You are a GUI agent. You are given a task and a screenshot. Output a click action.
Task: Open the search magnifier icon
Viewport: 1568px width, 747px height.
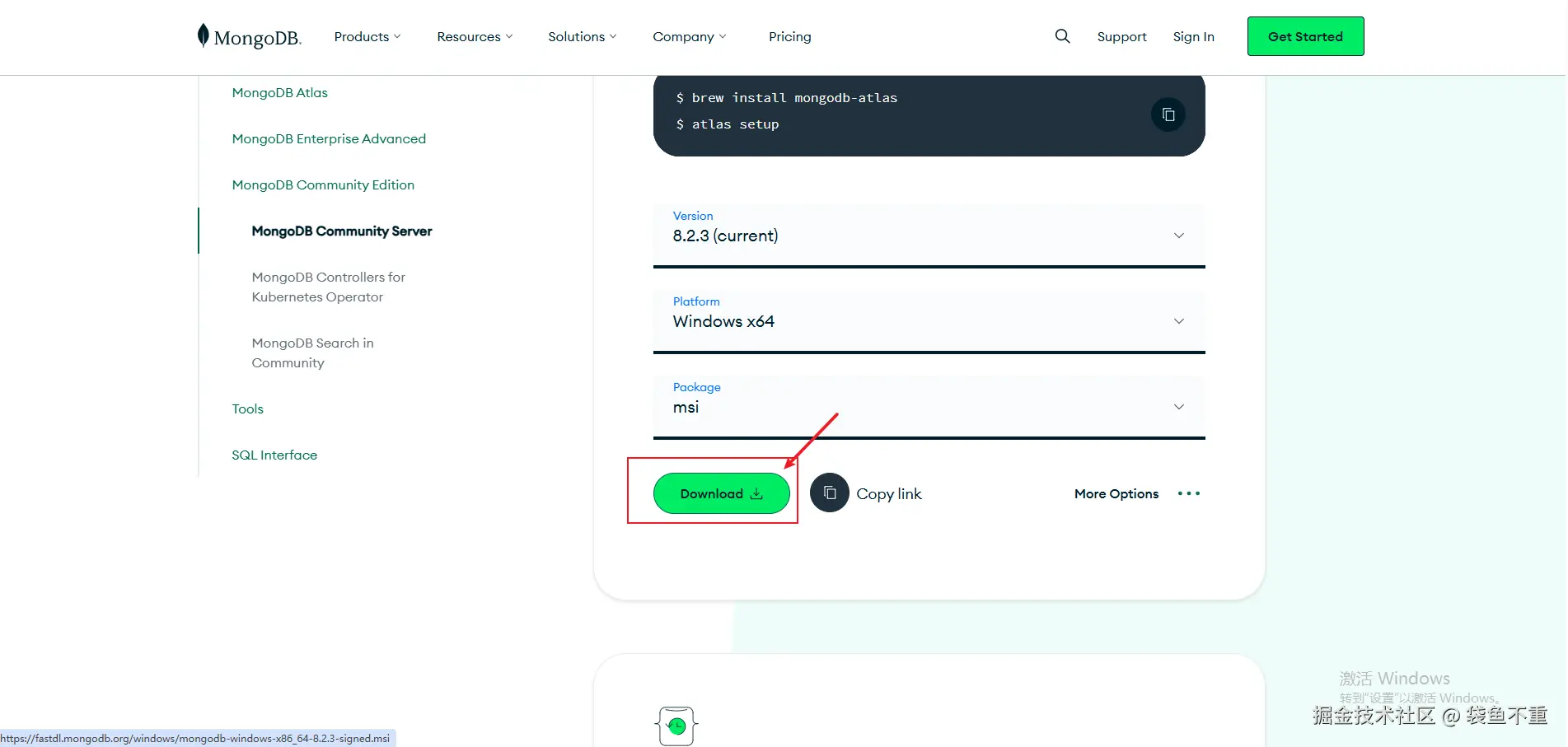(x=1063, y=36)
